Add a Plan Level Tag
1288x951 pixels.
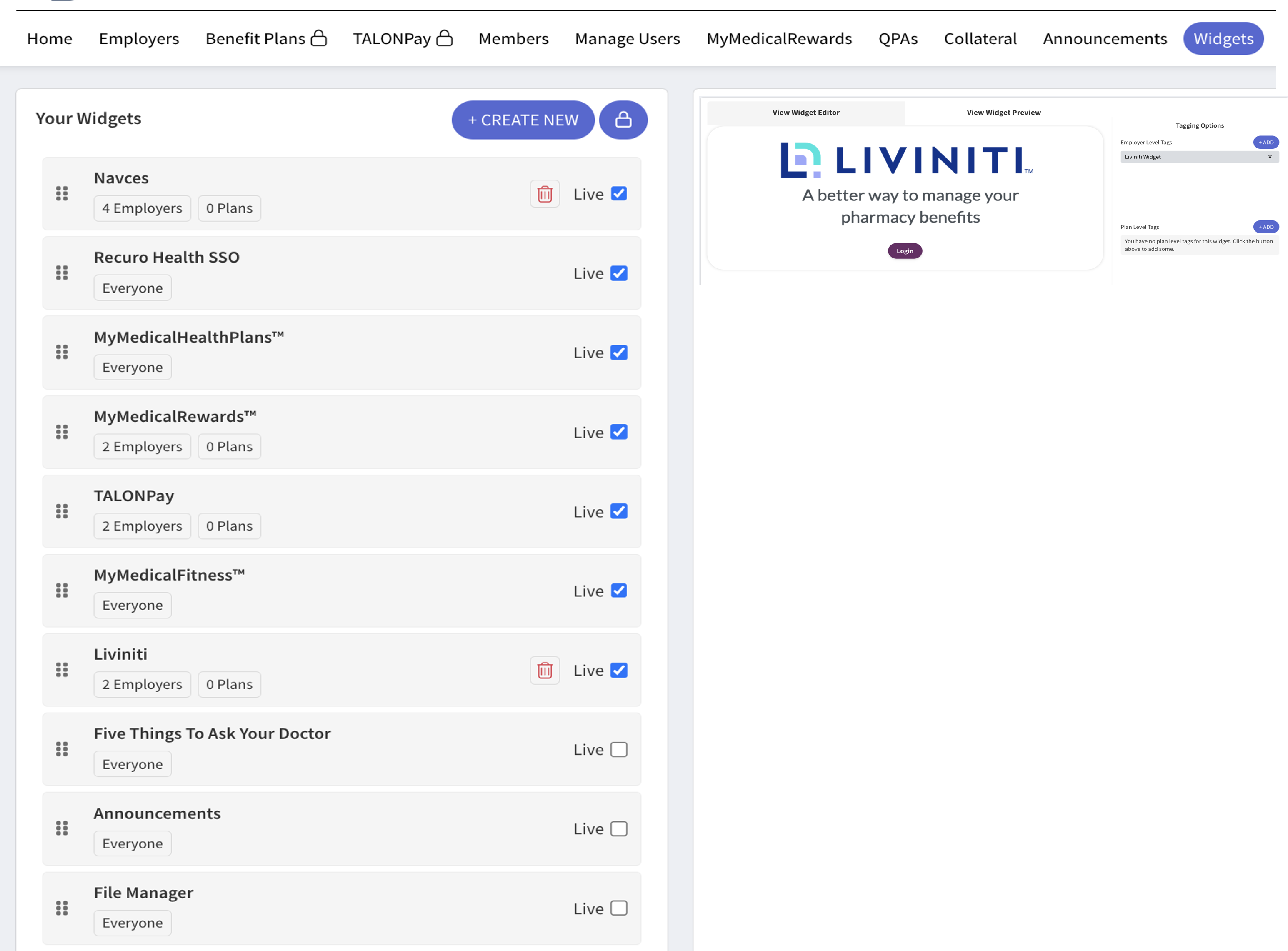click(1265, 227)
